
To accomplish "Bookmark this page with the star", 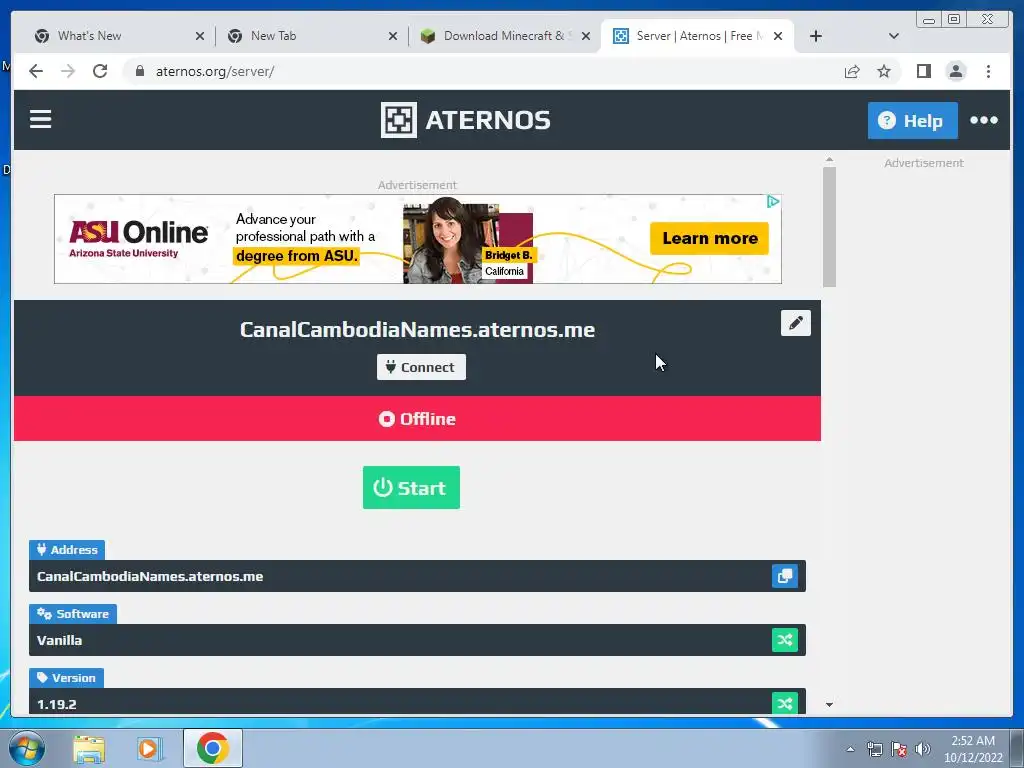I will [x=884, y=71].
